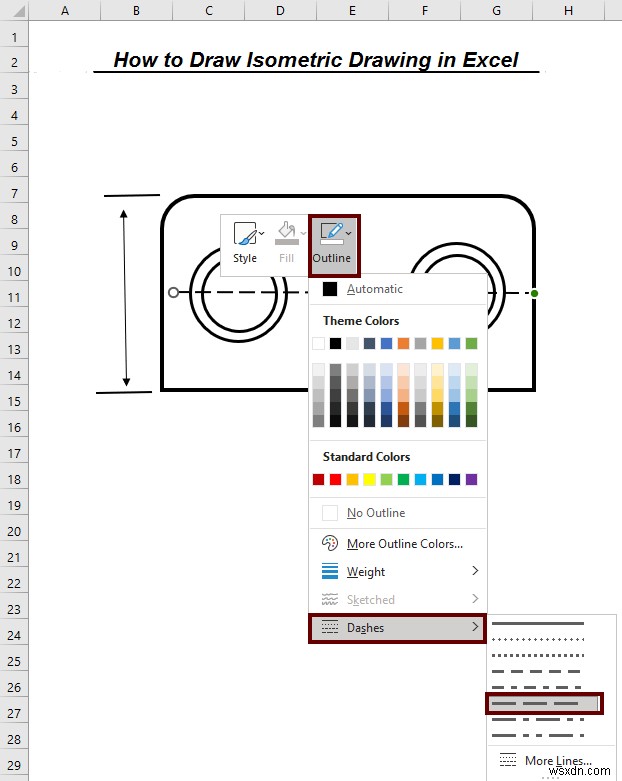Click the More Outline Colors palette icon
The height and width of the screenshot is (781, 622).
[x=330, y=543]
